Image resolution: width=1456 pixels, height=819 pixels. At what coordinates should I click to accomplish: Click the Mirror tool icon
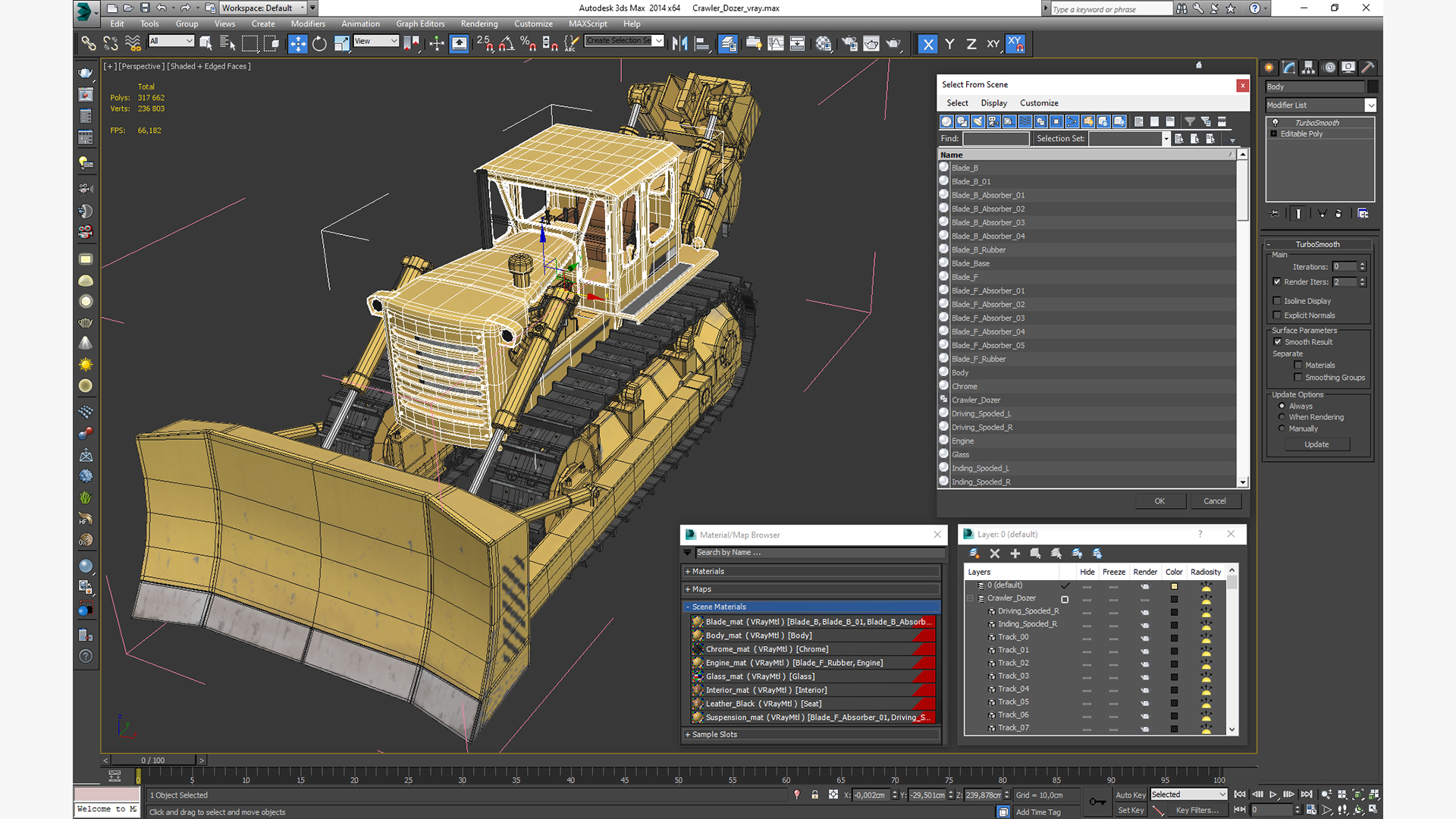(679, 44)
